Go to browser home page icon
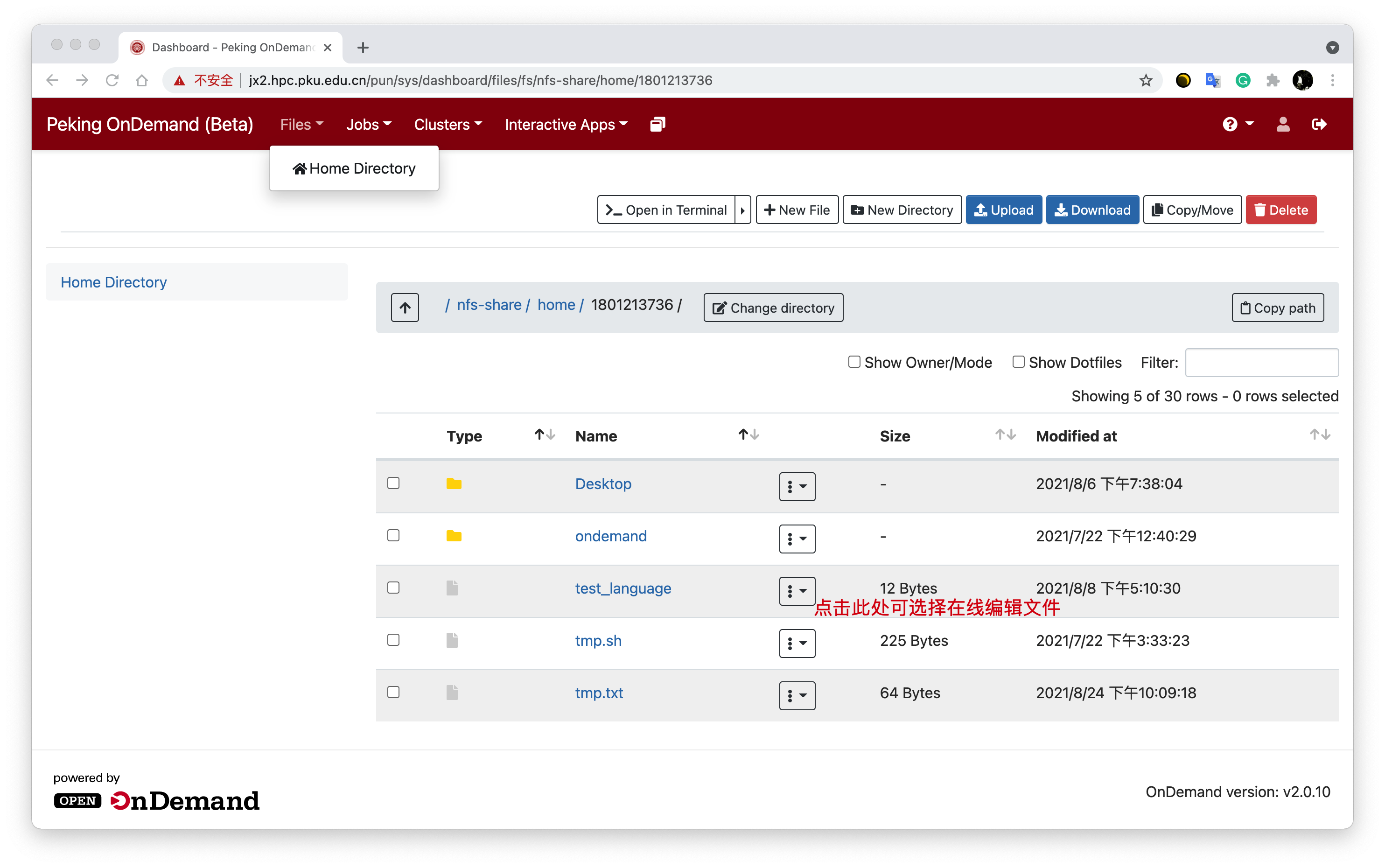 142,80
